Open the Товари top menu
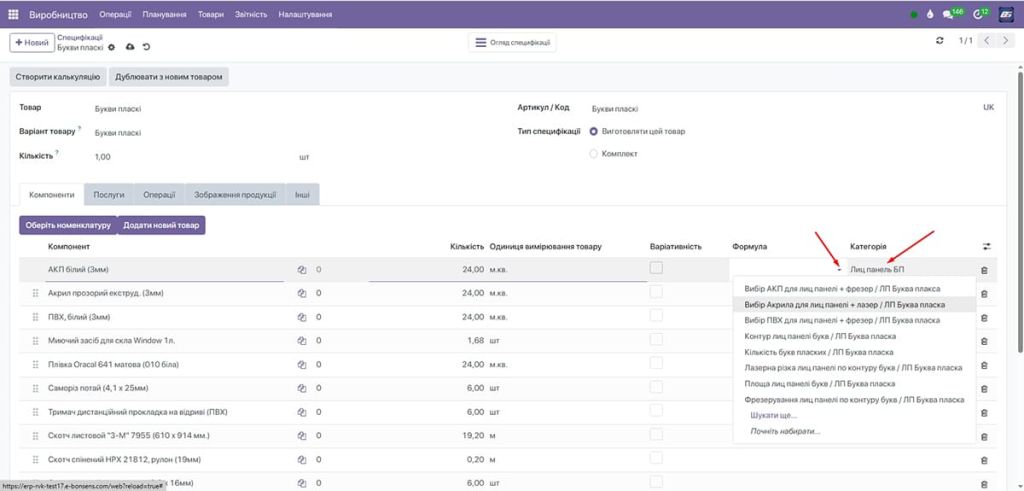1024x491 pixels. pyautogui.click(x=211, y=14)
